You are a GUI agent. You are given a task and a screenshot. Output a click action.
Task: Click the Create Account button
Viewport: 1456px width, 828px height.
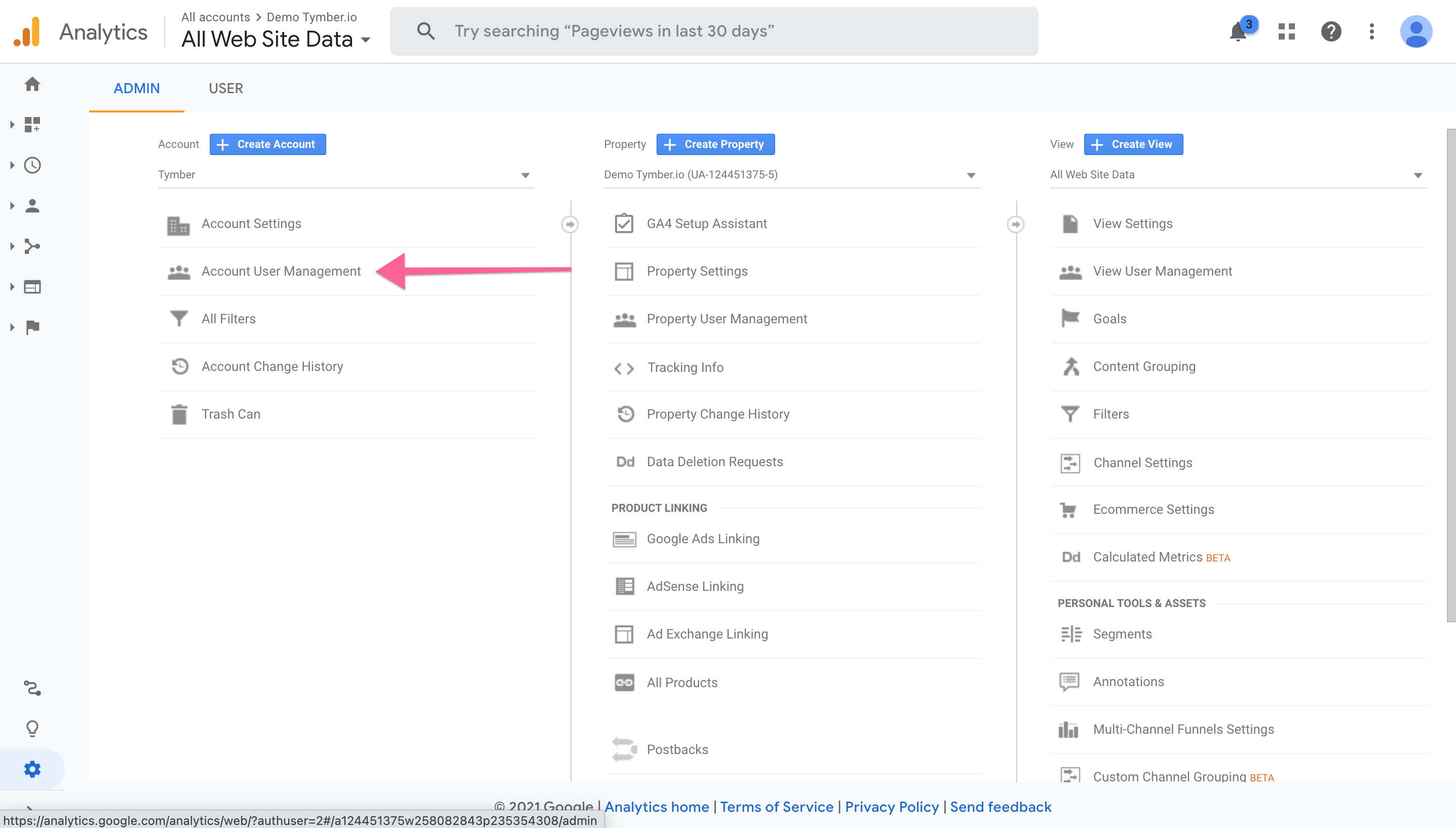click(x=268, y=144)
